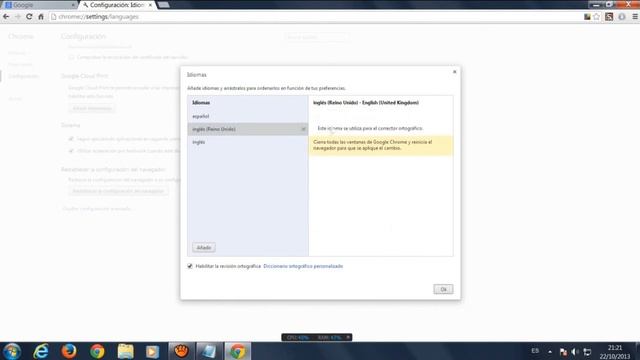Open the Windows Start button
The image size is (640, 360).
tap(12, 351)
